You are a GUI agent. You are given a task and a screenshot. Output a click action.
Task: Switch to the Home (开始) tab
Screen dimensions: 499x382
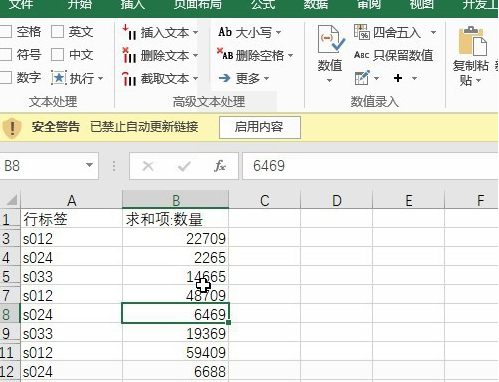pyautogui.click(x=80, y=5)
